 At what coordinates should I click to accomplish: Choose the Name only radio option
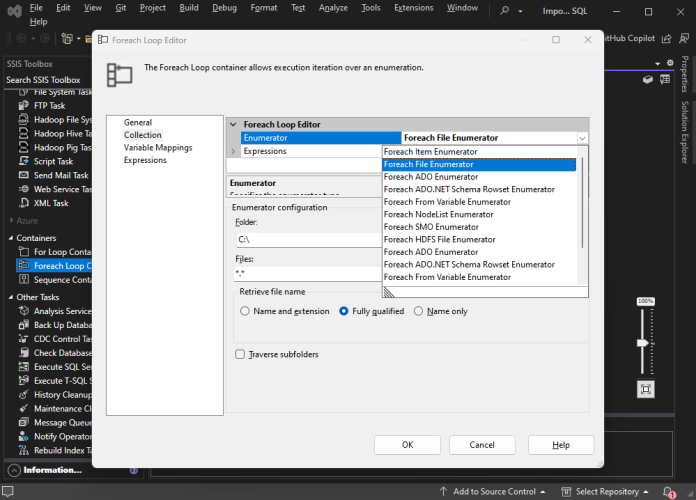coord(419,311)
